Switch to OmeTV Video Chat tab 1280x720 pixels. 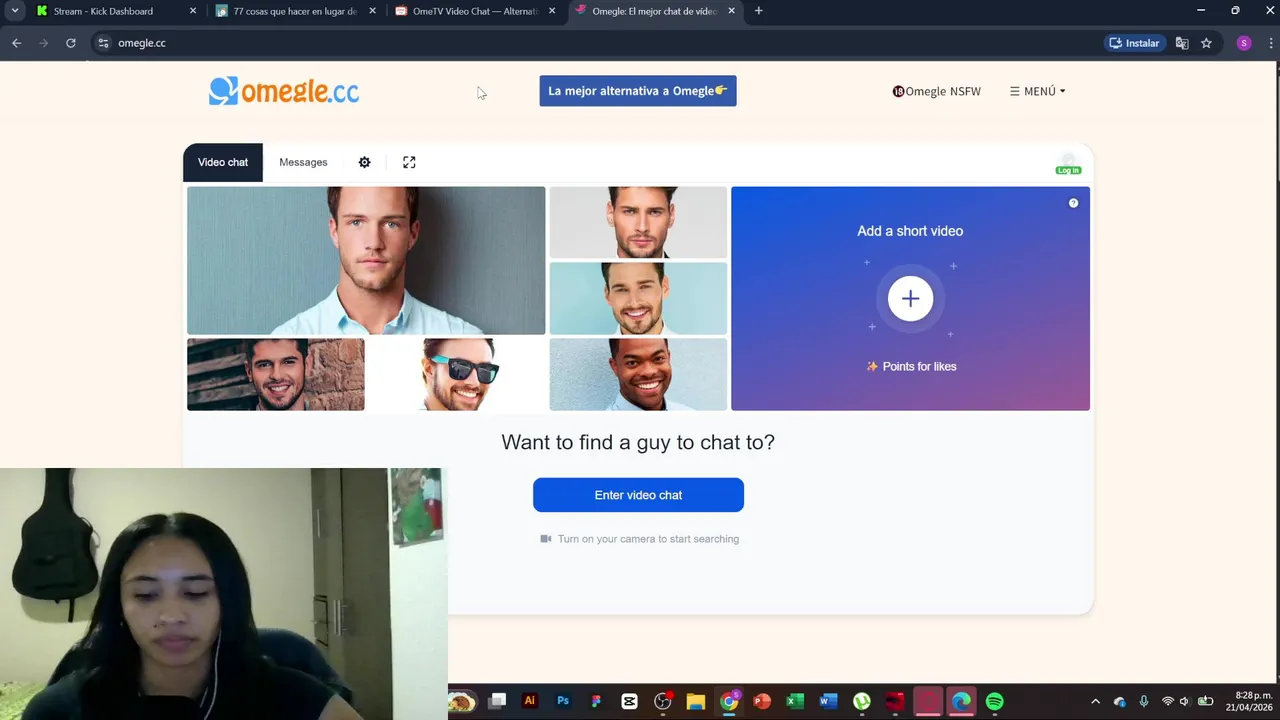[x=475, y=11]
